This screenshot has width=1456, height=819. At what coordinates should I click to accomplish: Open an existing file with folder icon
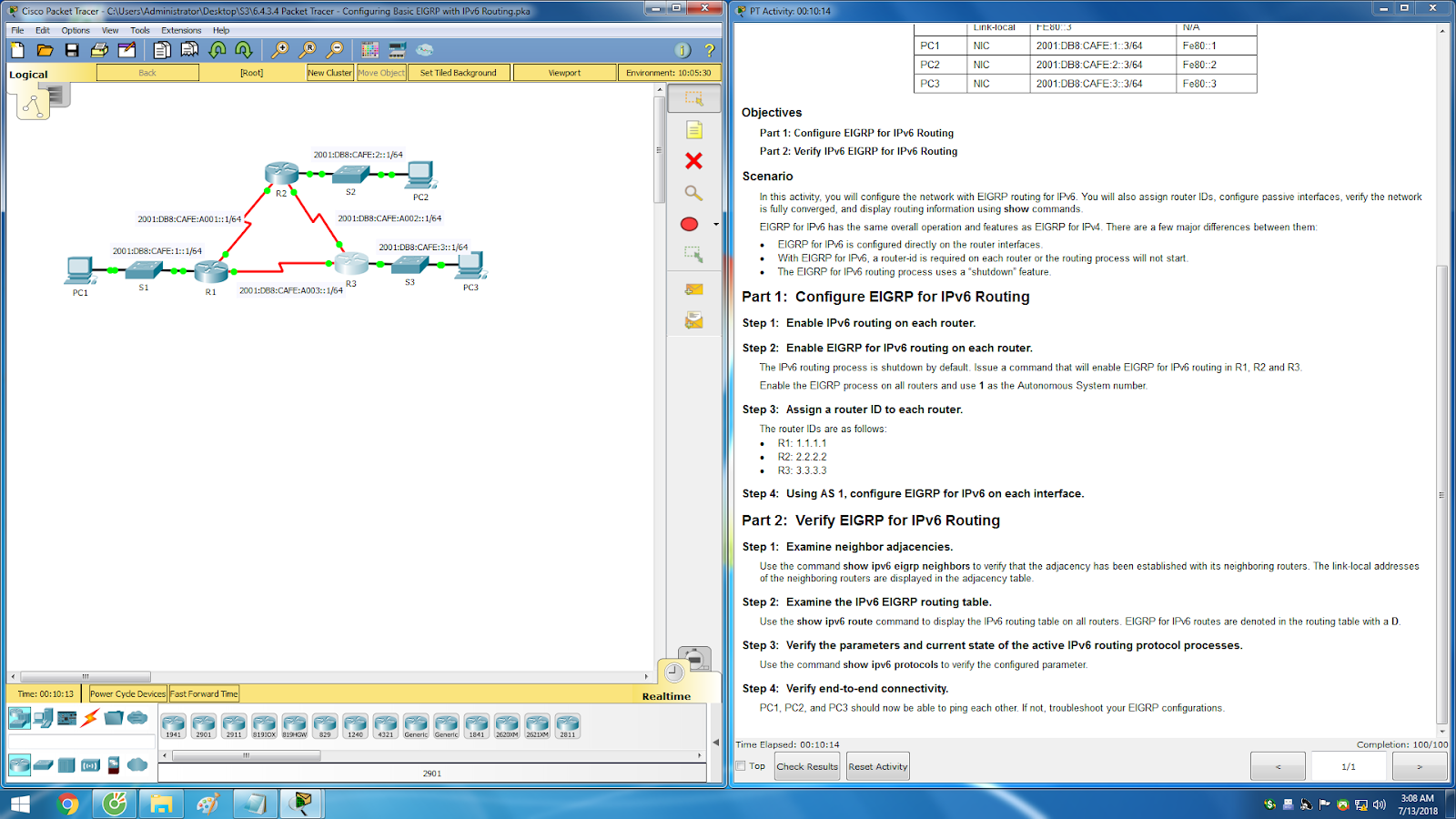[x=45, y=50]
